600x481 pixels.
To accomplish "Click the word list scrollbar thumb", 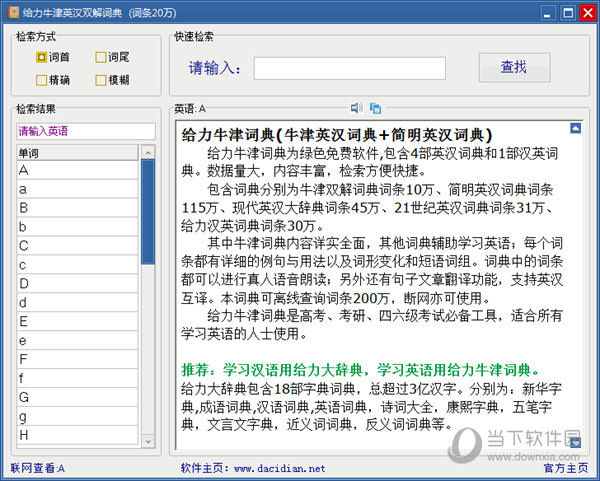I will [x=148, y=212].
